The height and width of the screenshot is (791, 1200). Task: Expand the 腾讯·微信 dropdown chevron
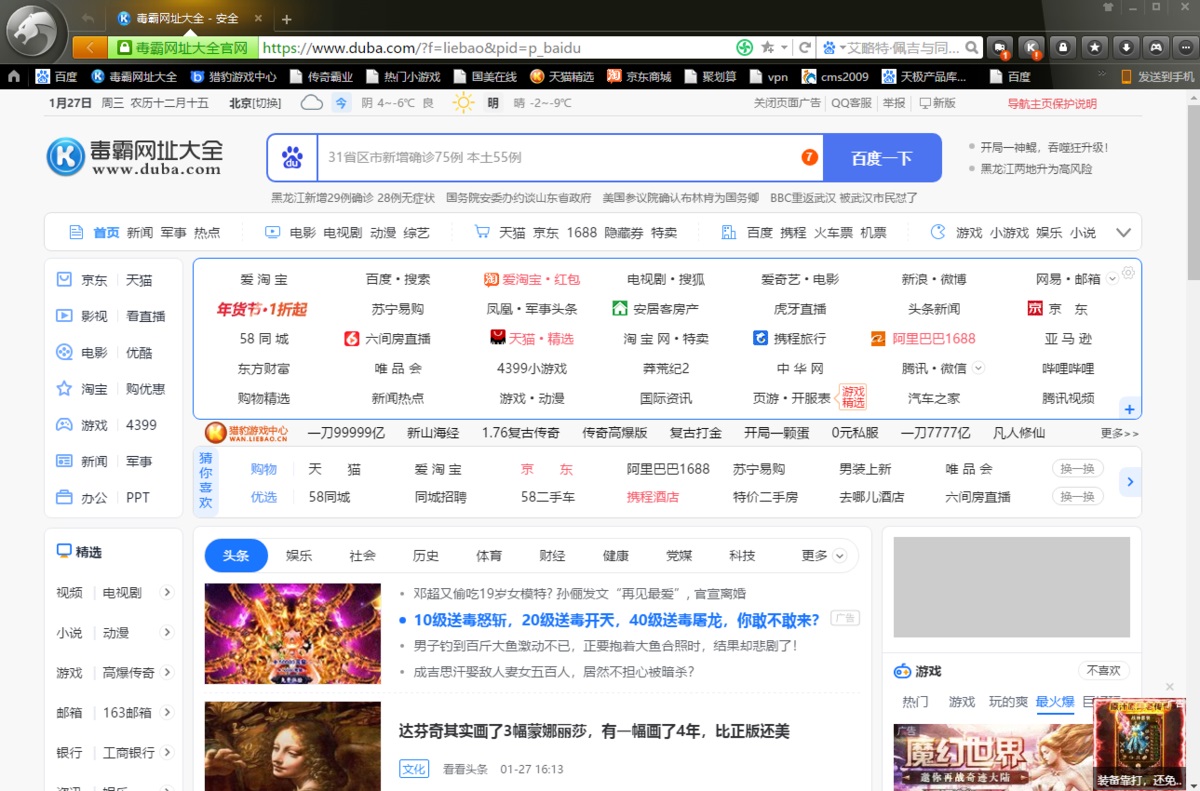click(977, 368)
